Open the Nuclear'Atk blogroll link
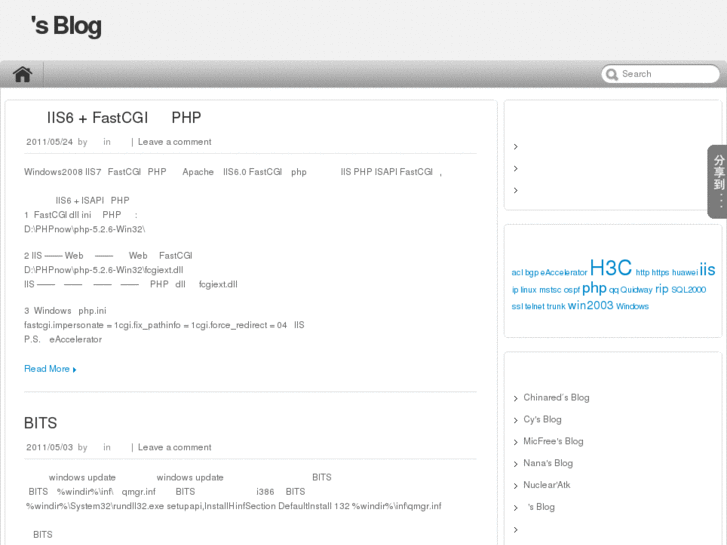This screenshot has height=545, width=727. coord(546,485)
